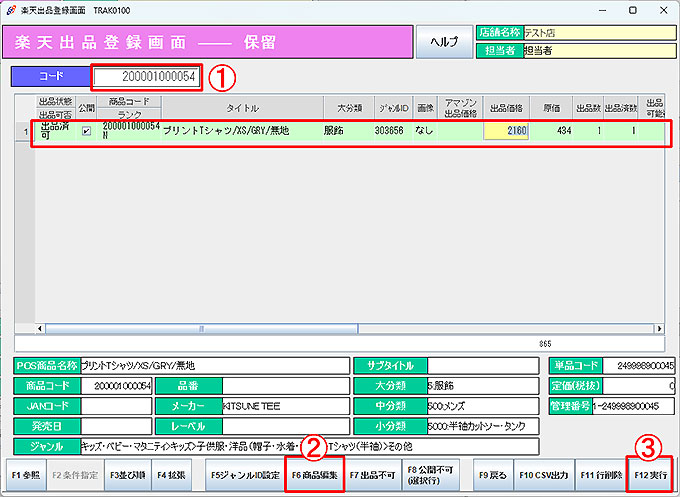Toggle the 公開 checkbox in row 1

click(x=86, y=131)
